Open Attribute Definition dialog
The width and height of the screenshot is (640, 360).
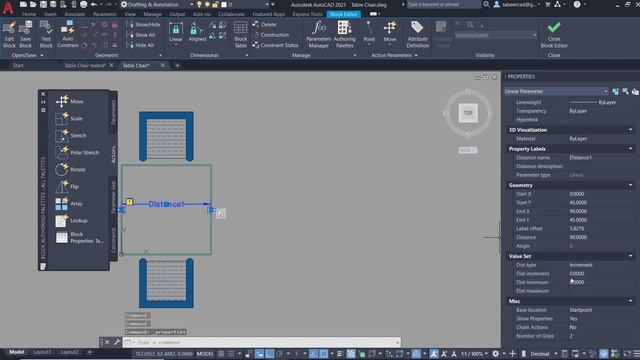tap(418, 35)
